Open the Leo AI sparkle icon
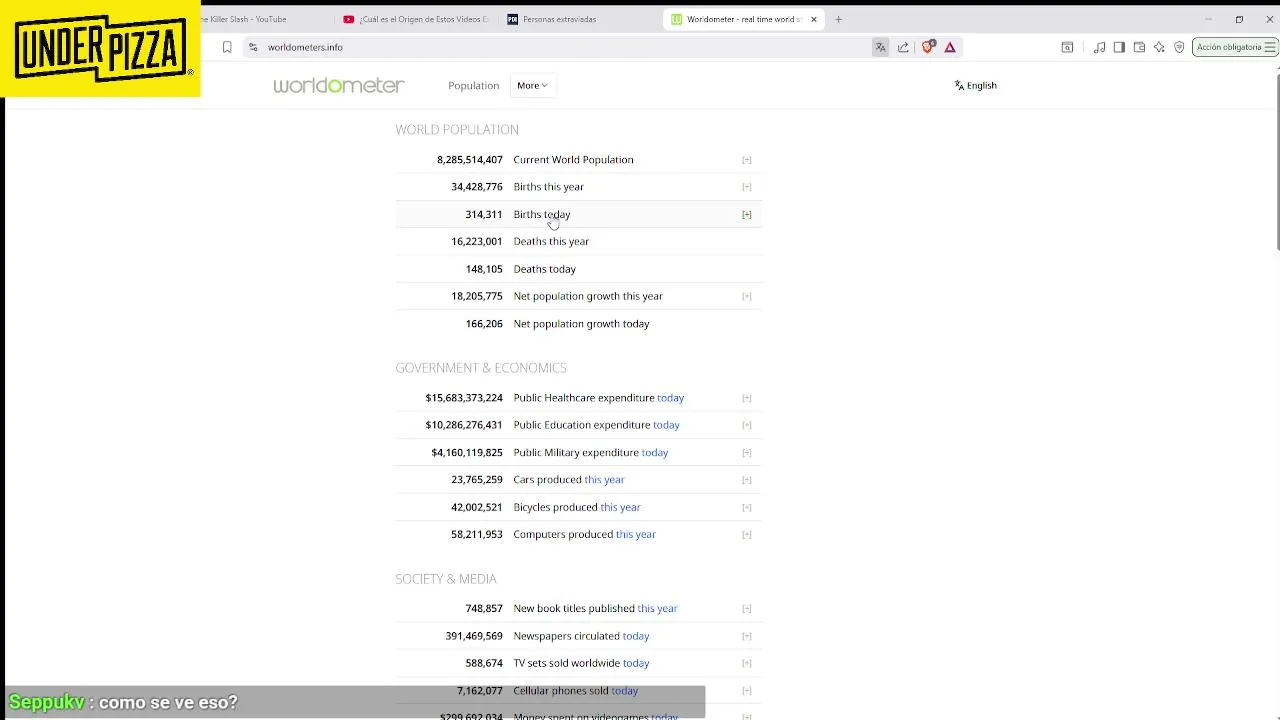 (x=1159, y=47)
